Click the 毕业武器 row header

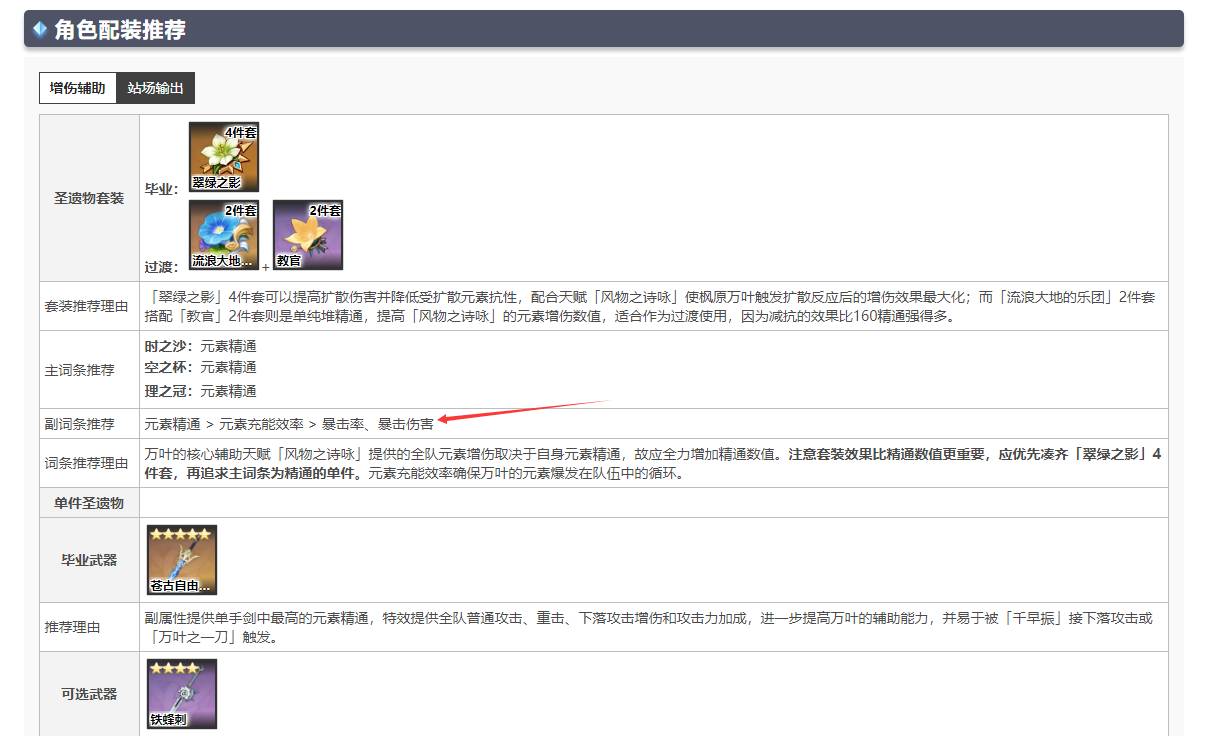click(x=88, y=560)
